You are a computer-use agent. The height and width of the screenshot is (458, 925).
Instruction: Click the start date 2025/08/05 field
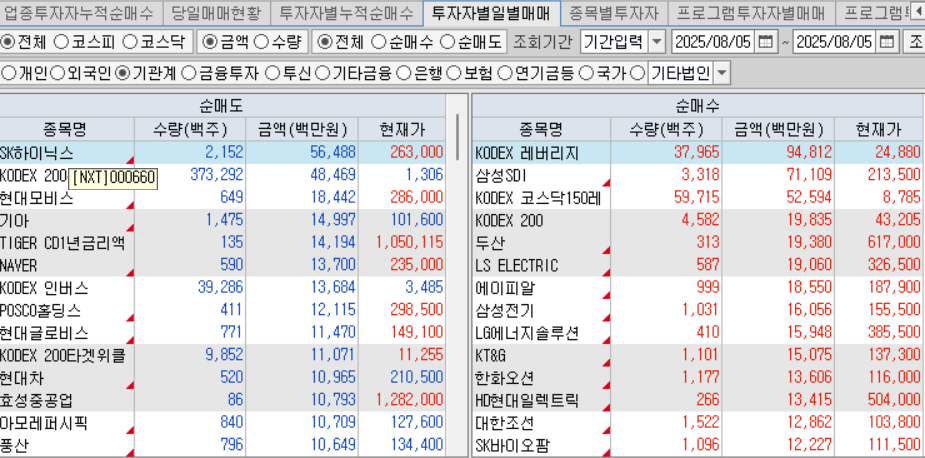pos(713,42)
